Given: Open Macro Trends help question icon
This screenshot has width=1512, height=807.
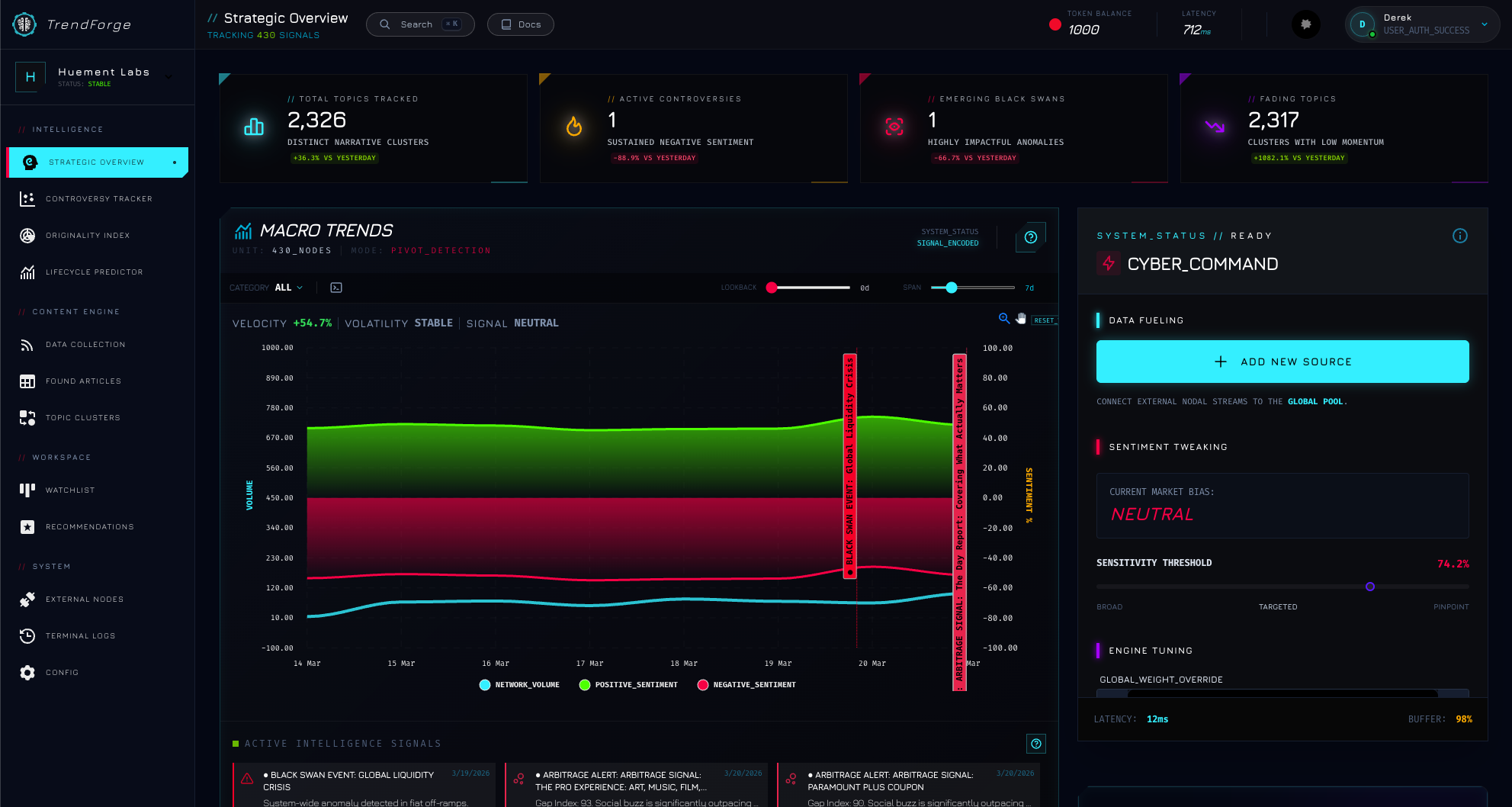Looking at the screenshot, I should coord(1030,237).
